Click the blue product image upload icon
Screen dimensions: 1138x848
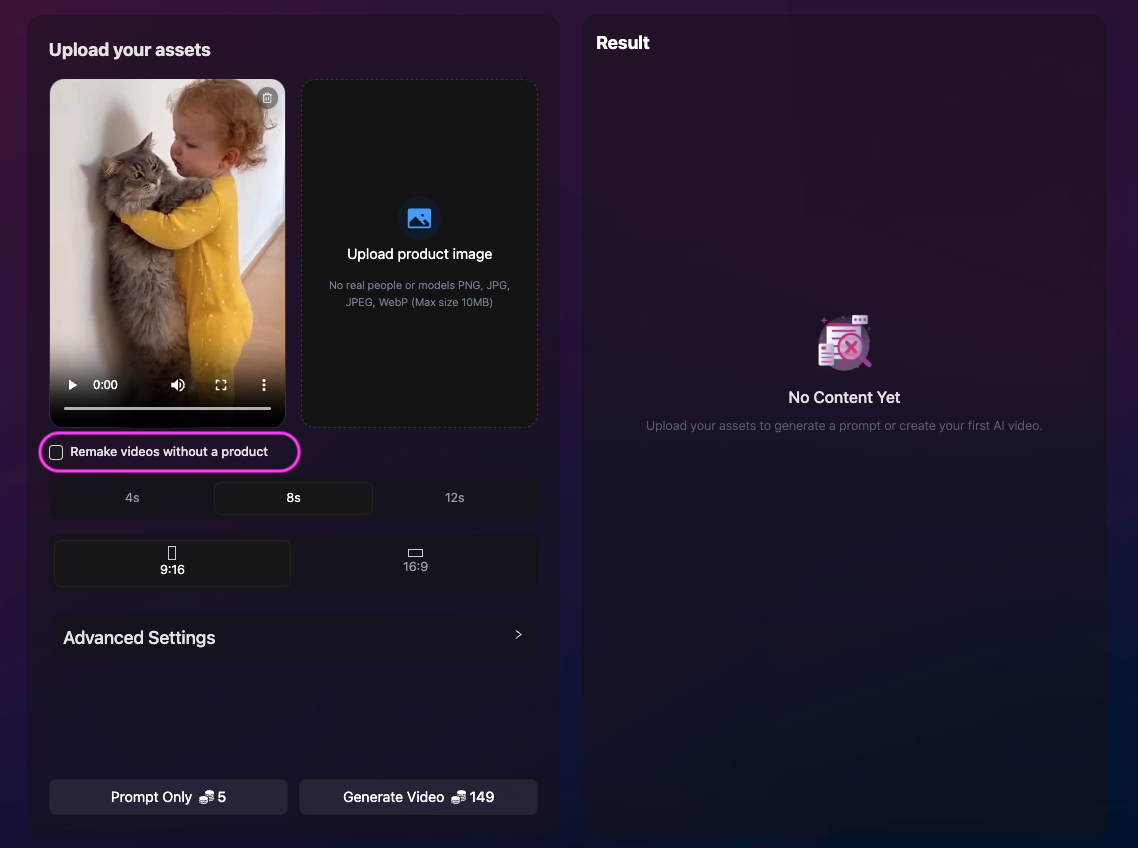click(419, 218)
